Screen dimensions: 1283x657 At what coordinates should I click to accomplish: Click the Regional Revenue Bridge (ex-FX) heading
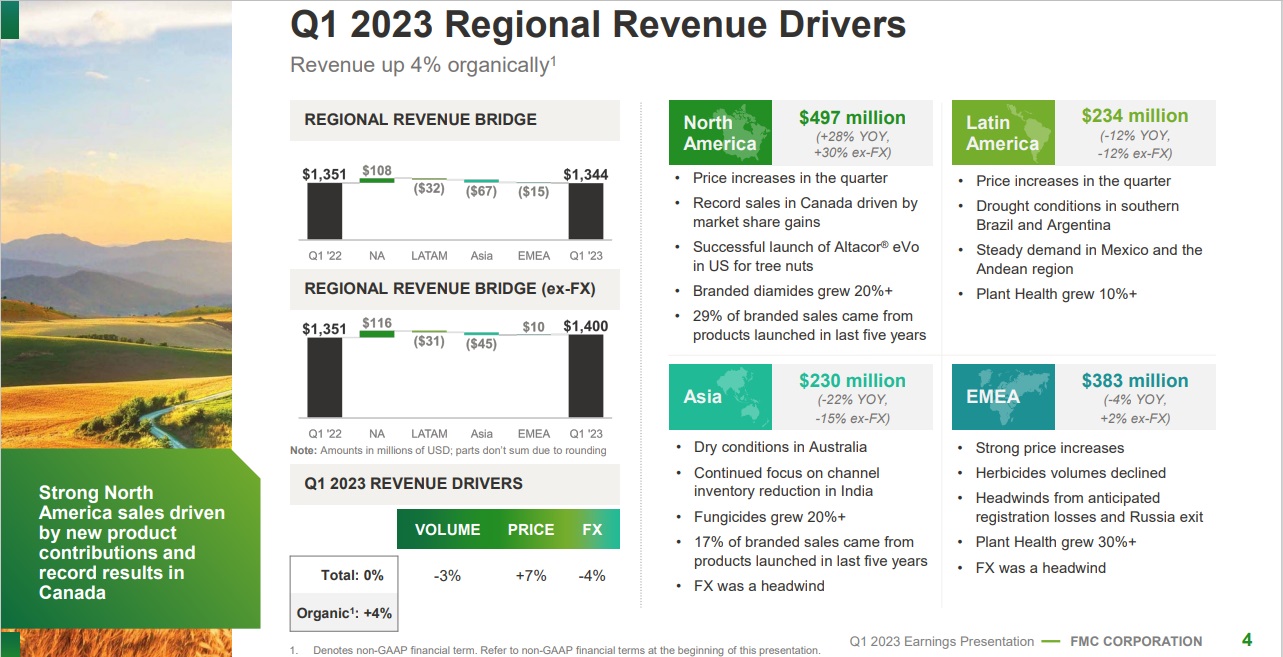[x=449, y=289]
